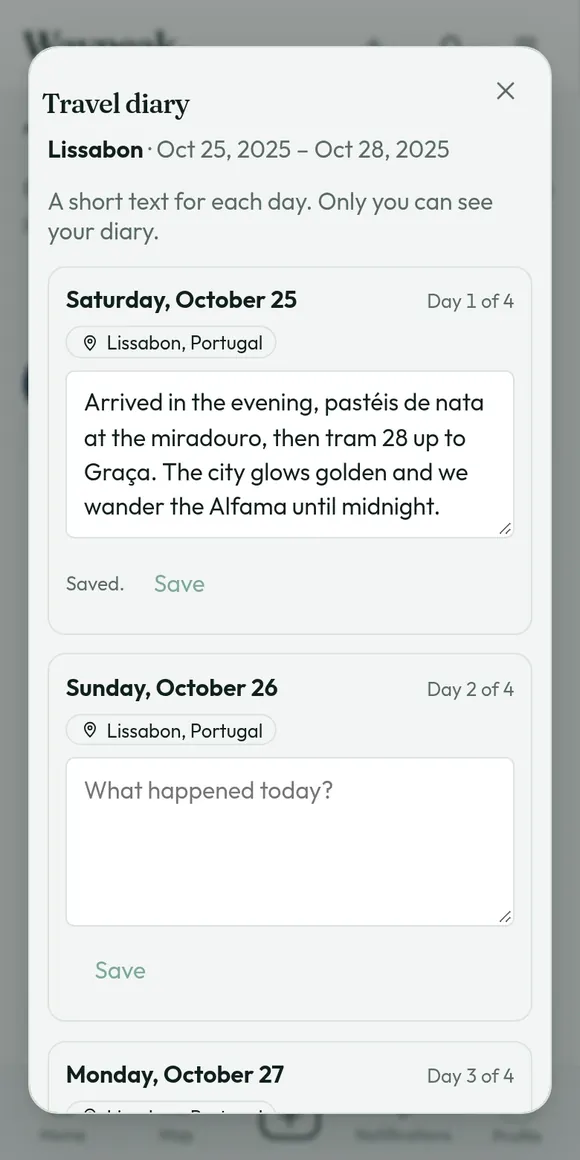The height and width of the screenshot is (1160, 580).
Task: Close the Travel diary dialog
Action: click(x=505, y=91)
